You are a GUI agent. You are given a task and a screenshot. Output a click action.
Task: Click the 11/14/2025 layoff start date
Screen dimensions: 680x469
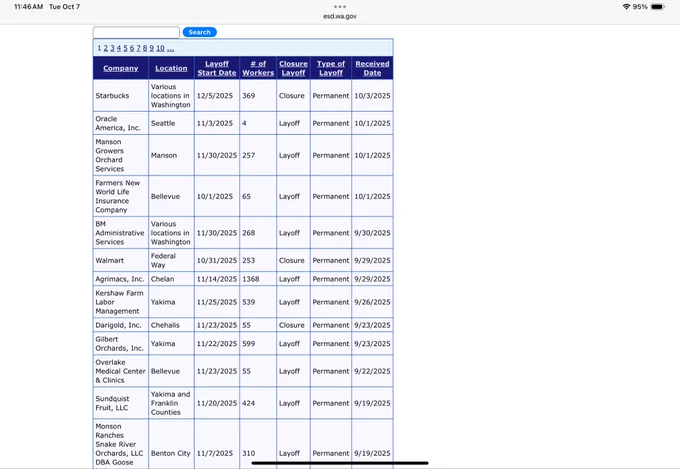tap(217, 279)
